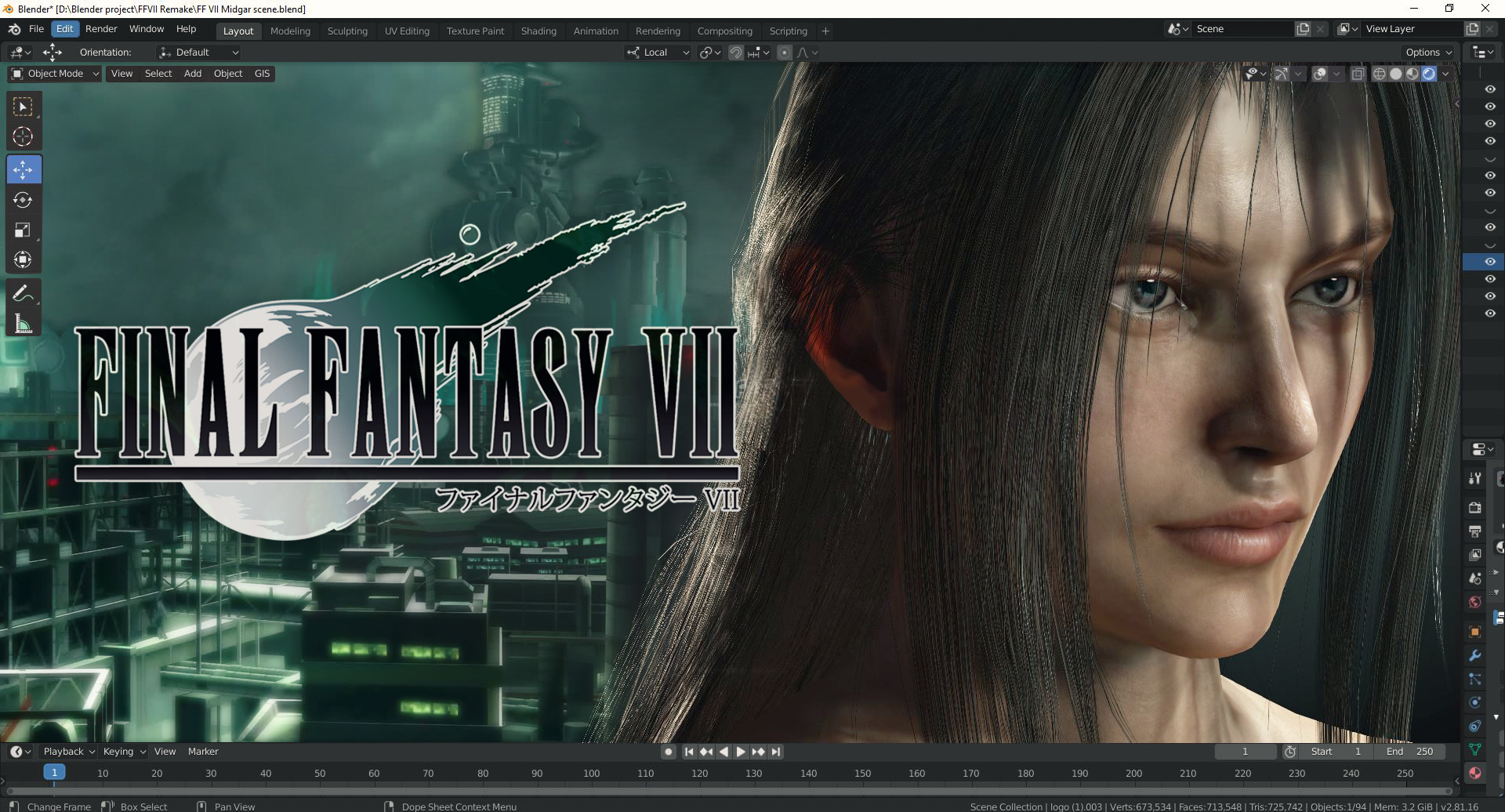The image size is (1505, 812).
Task: Switch to Material Preview shading
Action: click(x=1413, y=74)
